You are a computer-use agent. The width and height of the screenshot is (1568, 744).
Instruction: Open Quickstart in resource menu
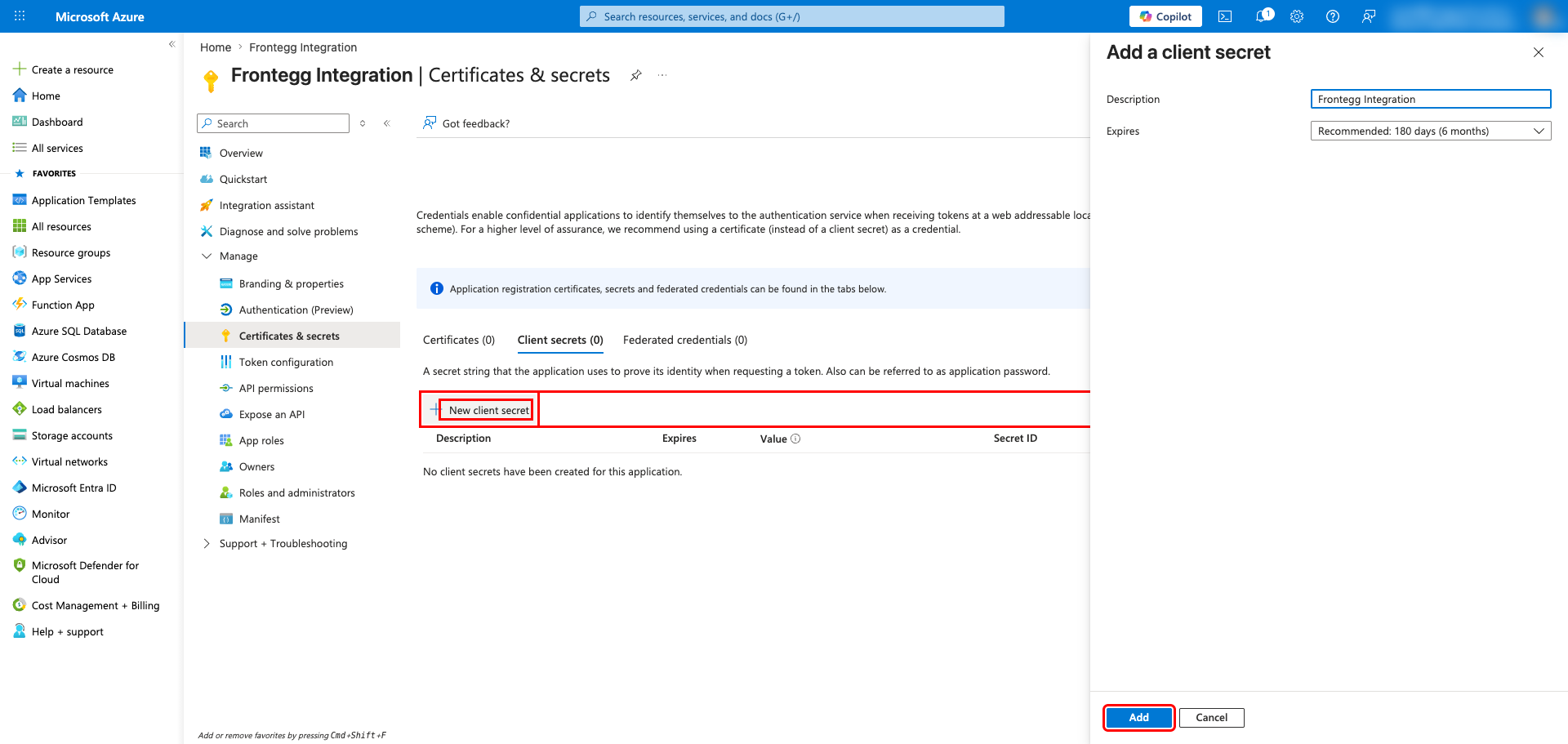pos(243,179)
